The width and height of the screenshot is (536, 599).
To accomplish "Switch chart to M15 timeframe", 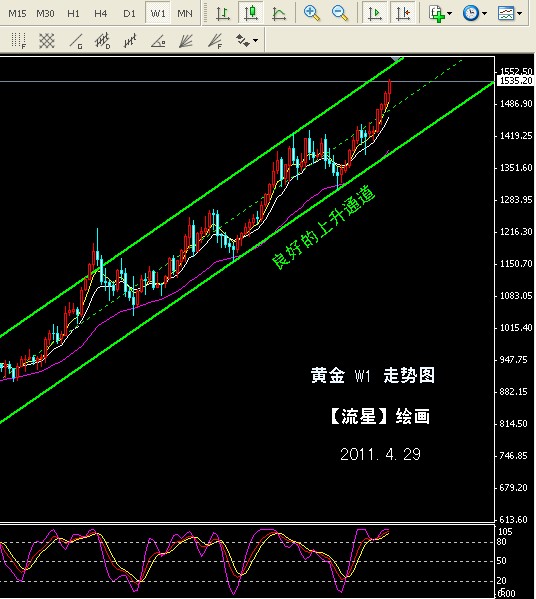I will (17, 14).
